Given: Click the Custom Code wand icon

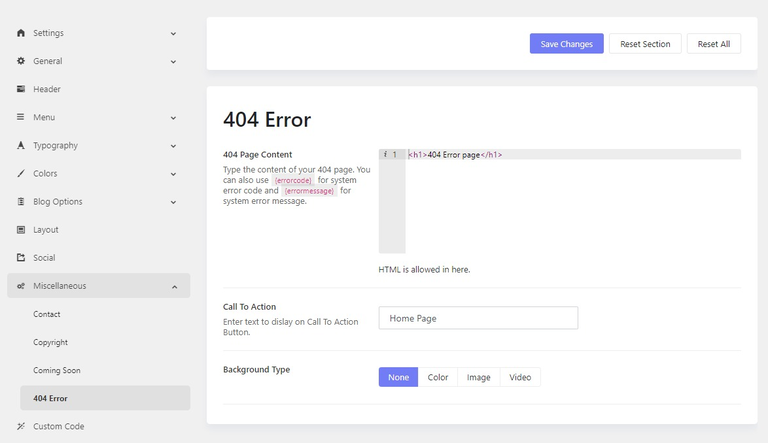Looking at the screenshot, I should pos(21,426).
